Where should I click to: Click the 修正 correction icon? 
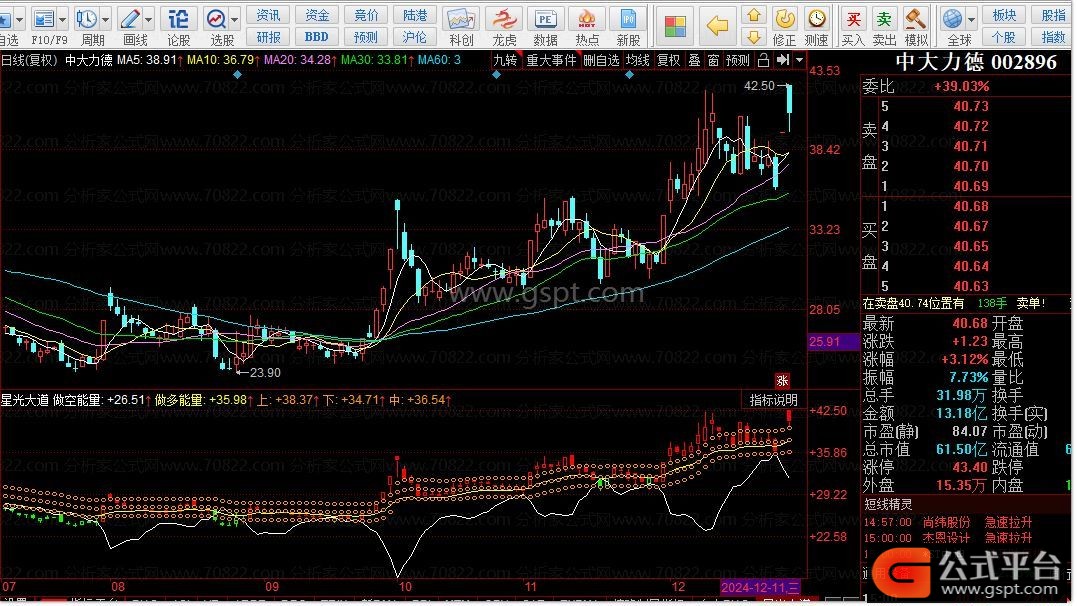click(x=784, y=19)
